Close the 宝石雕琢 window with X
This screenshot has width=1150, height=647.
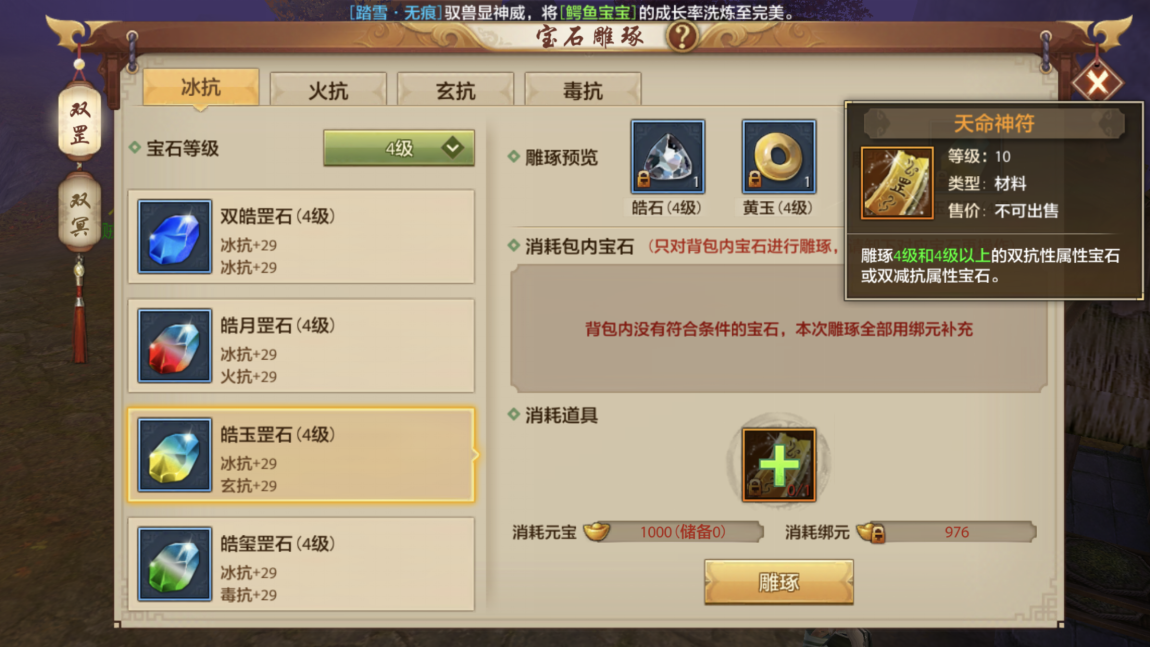point(1097,82)
